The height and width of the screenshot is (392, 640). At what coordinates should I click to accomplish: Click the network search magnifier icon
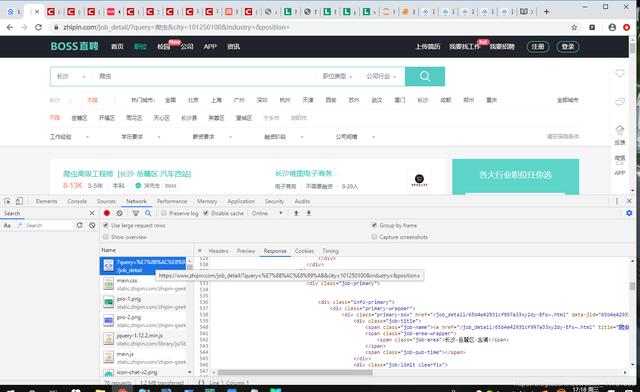pyautogui.click(x=148, y=213)
